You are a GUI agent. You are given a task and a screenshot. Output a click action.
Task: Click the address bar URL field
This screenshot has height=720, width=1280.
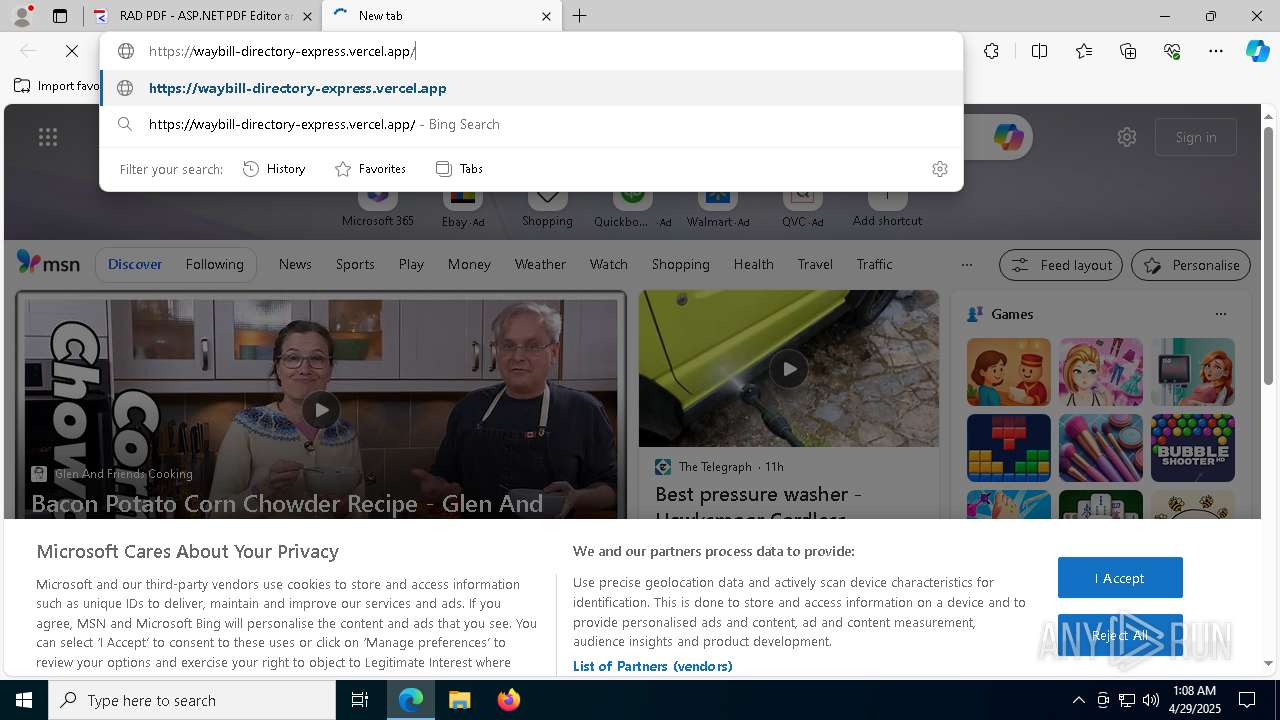click(531, 51)
